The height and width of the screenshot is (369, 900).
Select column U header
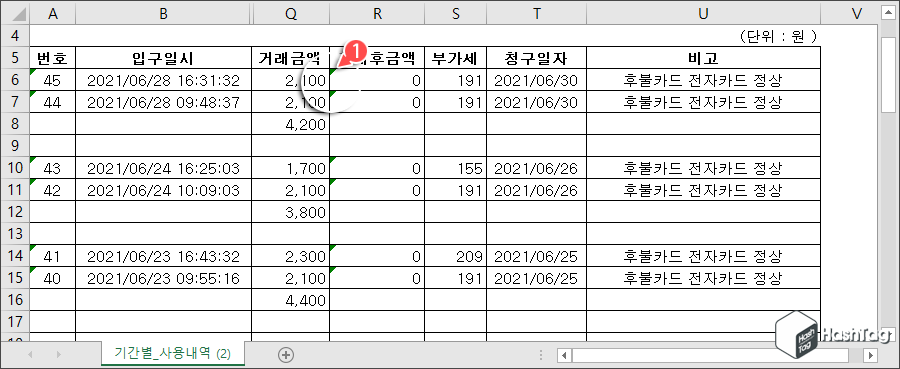point(703,14)
